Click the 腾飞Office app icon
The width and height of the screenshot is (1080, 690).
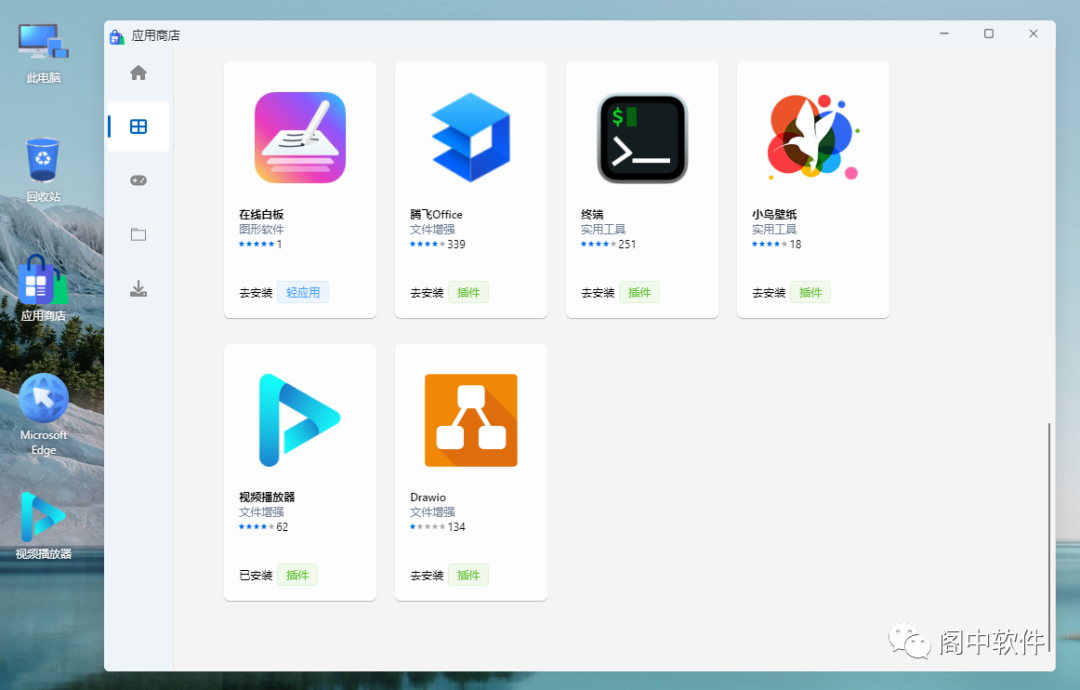471,138
